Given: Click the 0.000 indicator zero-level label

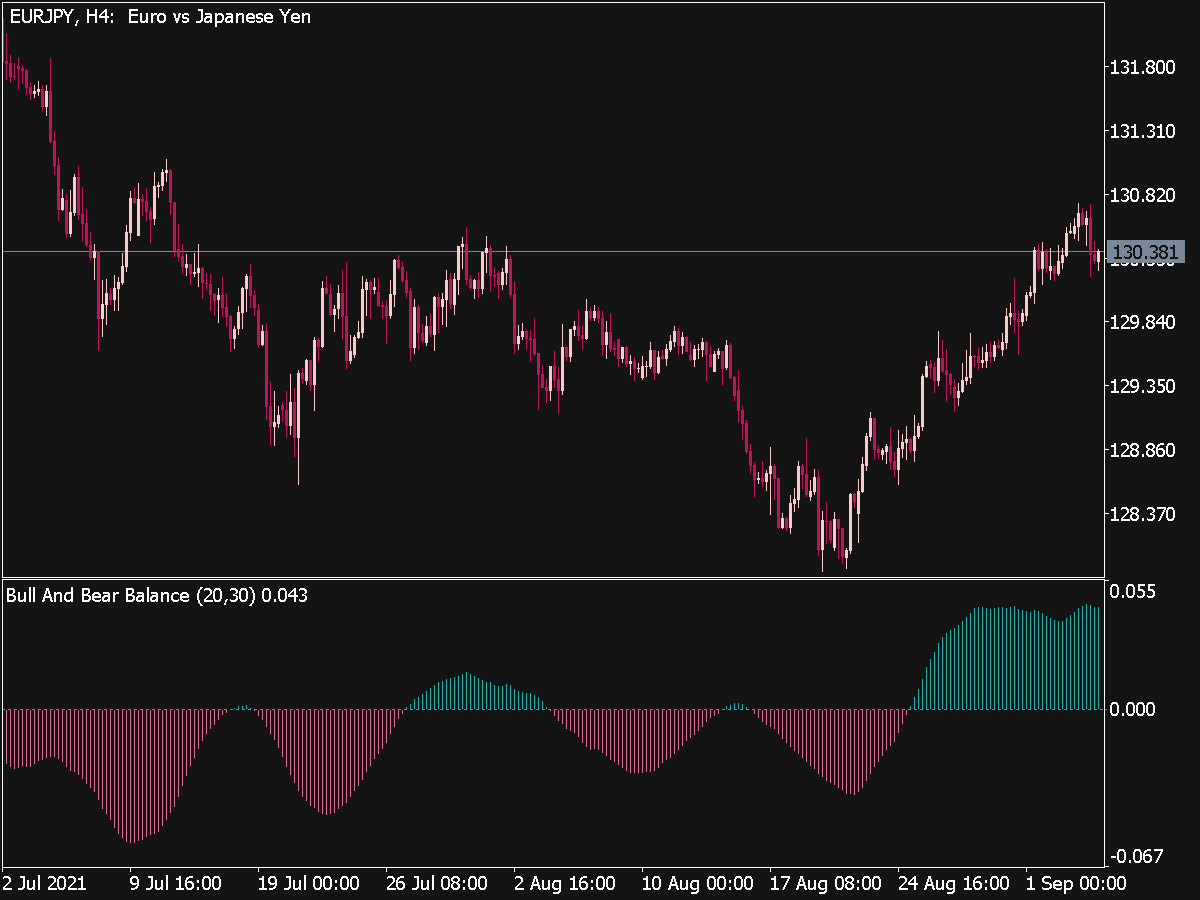Looking at the screenshot, I should [1135, 710].
